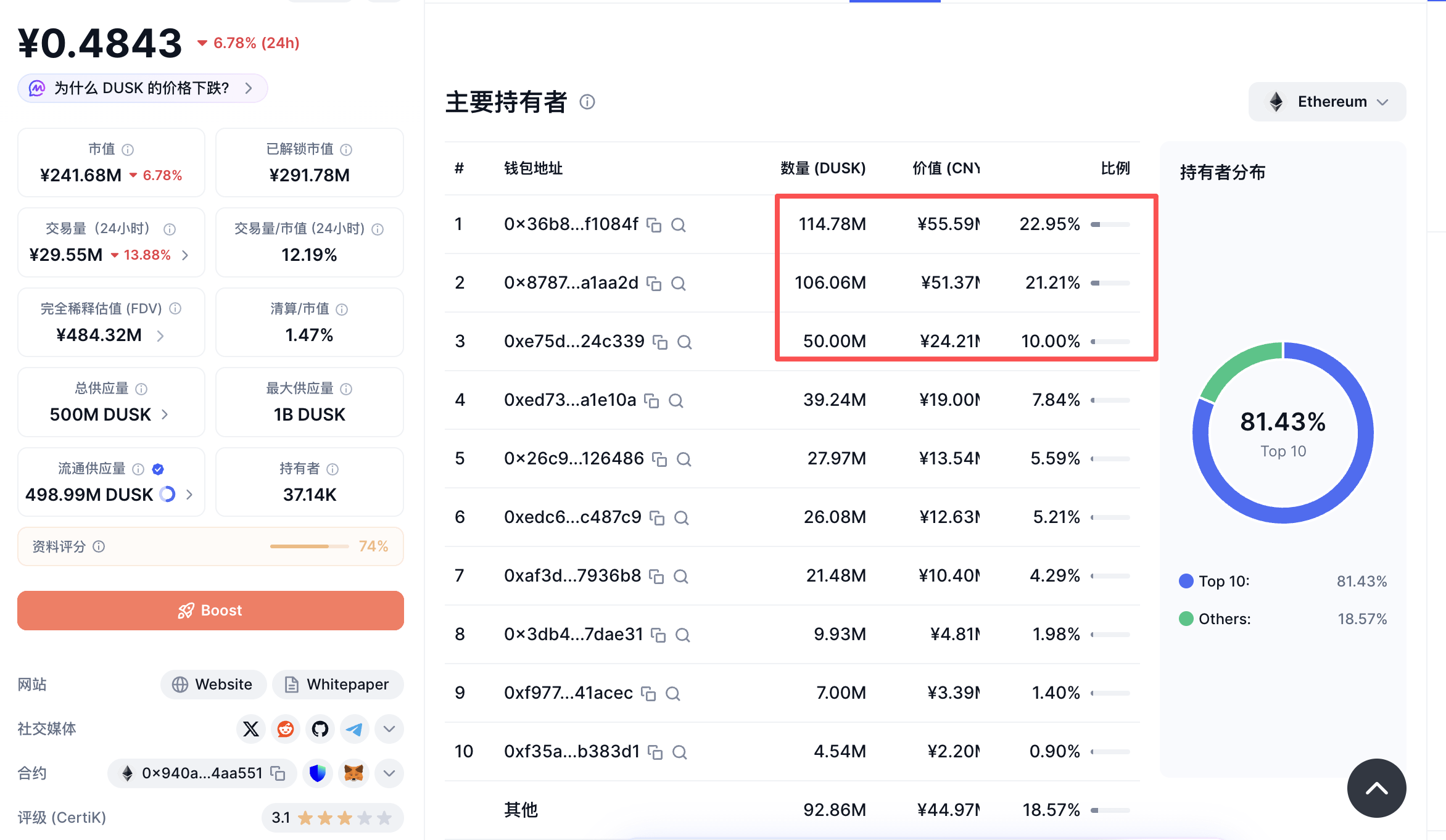Expand total supply 500M DUSK details
This screenshot has height=840, width=1446.
point(165,415)
